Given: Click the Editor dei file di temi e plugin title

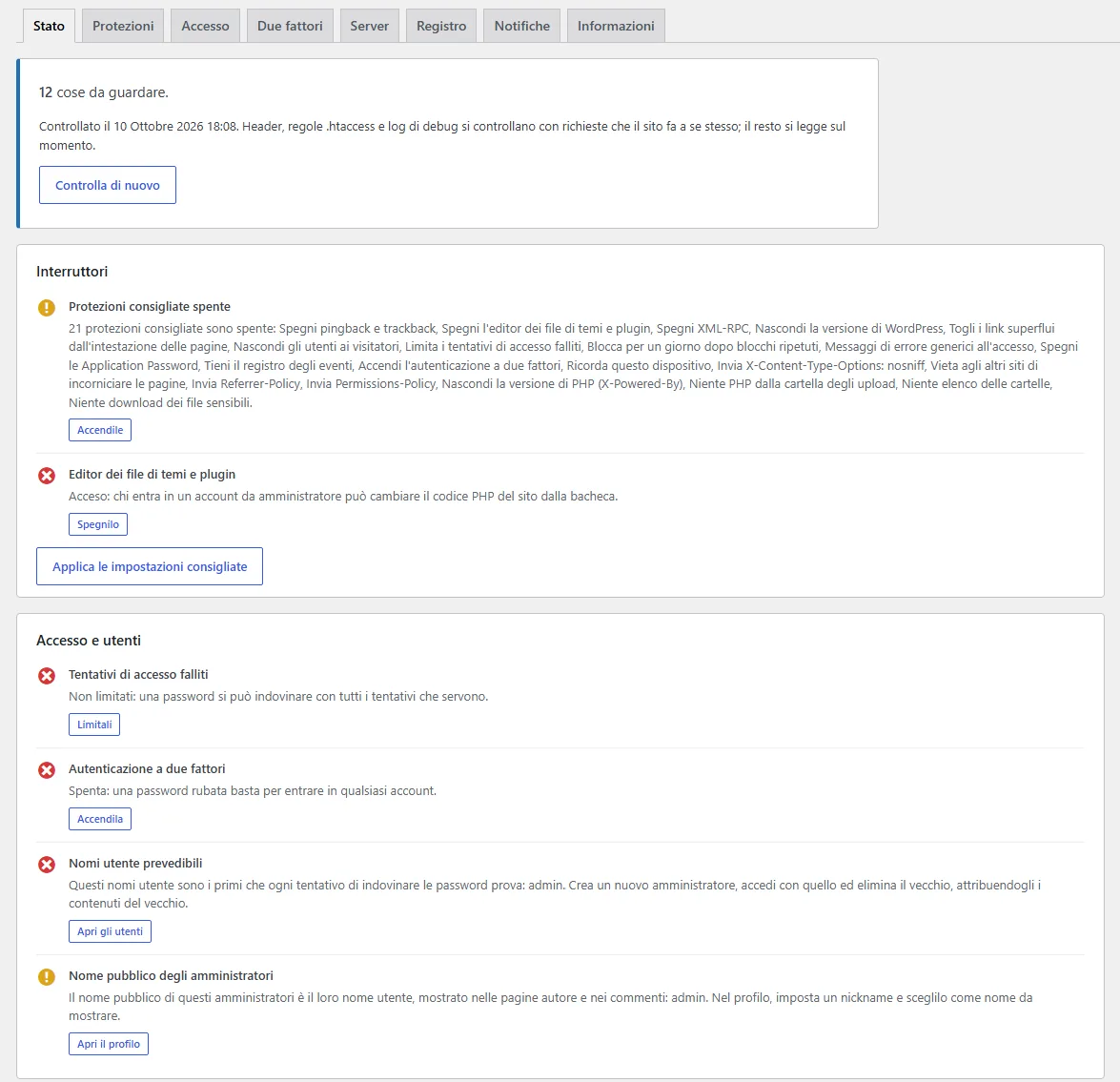Looking at the screenshot, I should point(153,474).
